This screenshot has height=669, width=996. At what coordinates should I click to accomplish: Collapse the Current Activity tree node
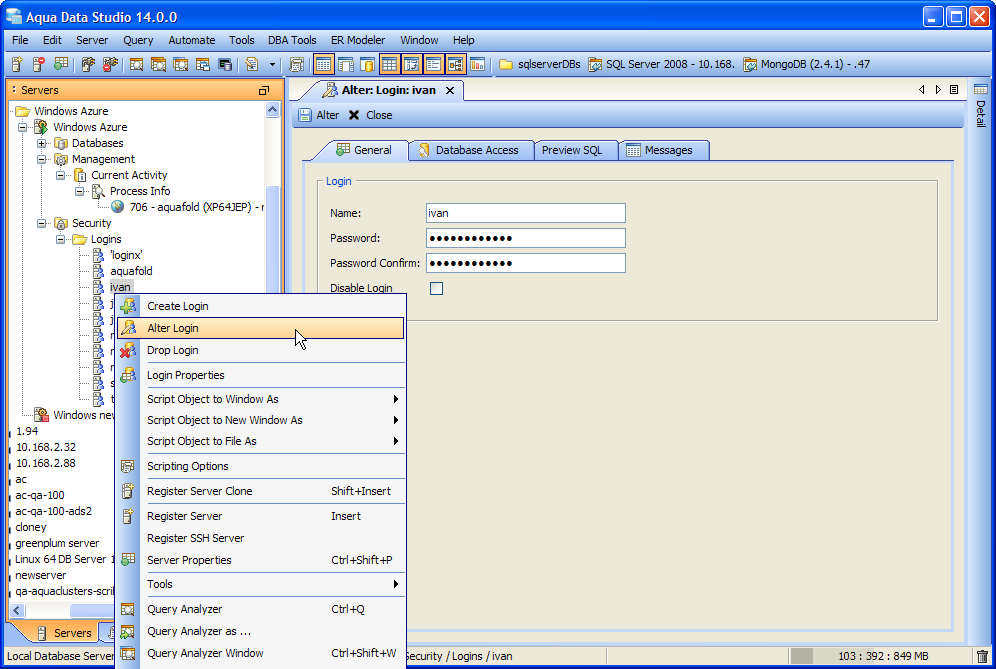[x=61, y=175]
